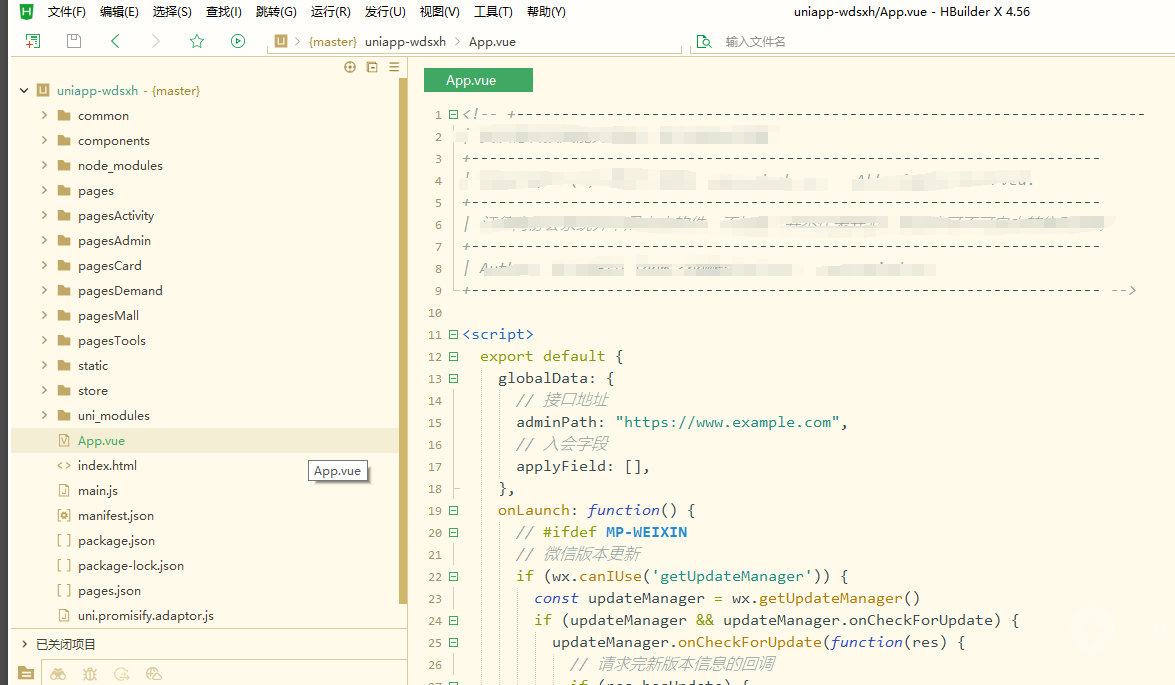This screenshot has height=685, width=1175.
Task: Open pages.json in the project tree
Action: point(109,591)
